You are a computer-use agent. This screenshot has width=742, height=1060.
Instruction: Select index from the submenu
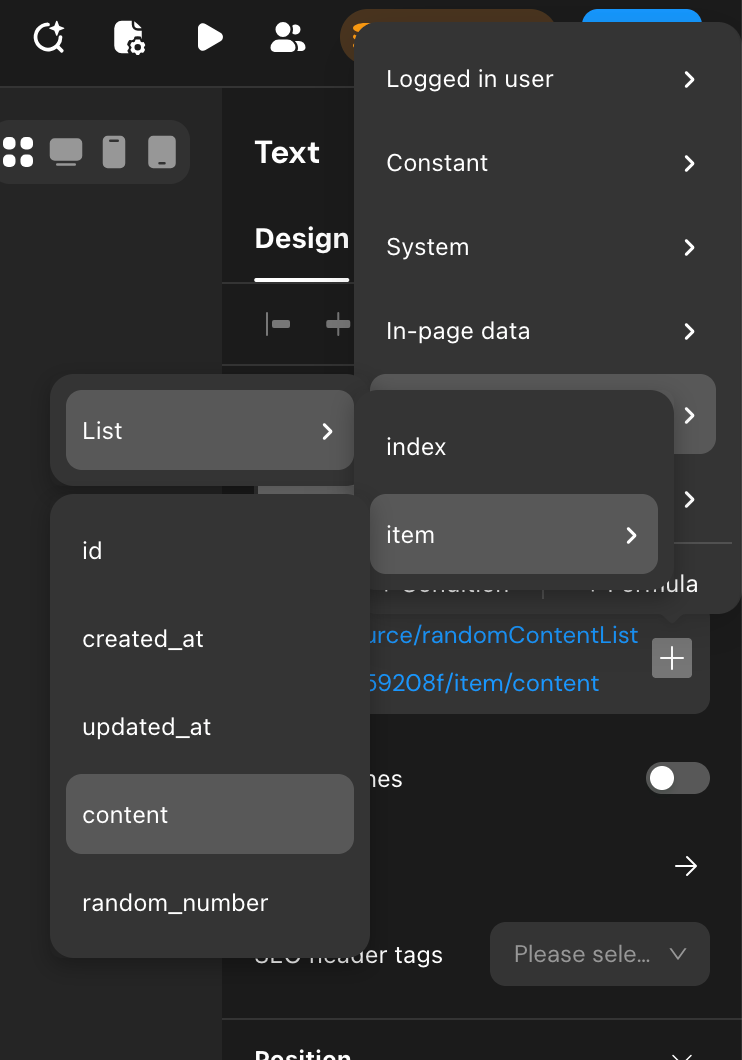point(416,447)
